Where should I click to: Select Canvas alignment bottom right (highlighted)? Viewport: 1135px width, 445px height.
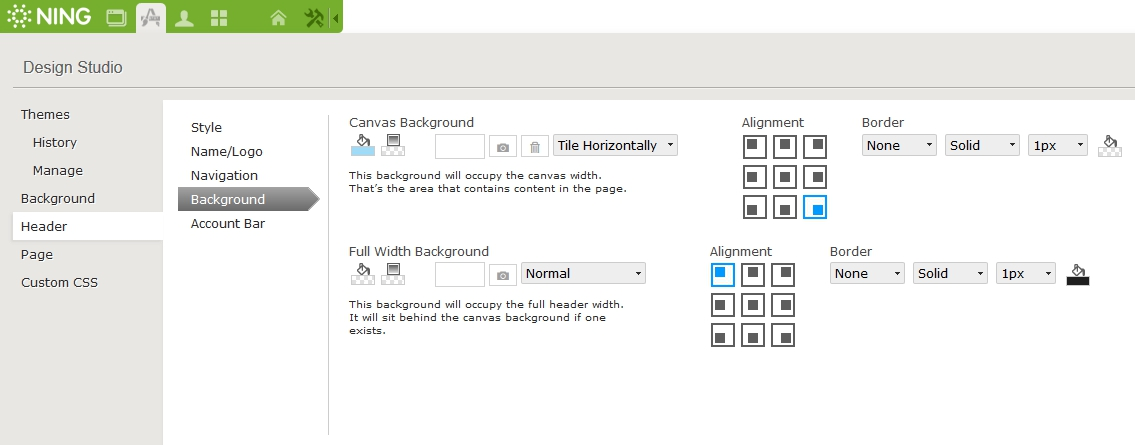[815, 207]
